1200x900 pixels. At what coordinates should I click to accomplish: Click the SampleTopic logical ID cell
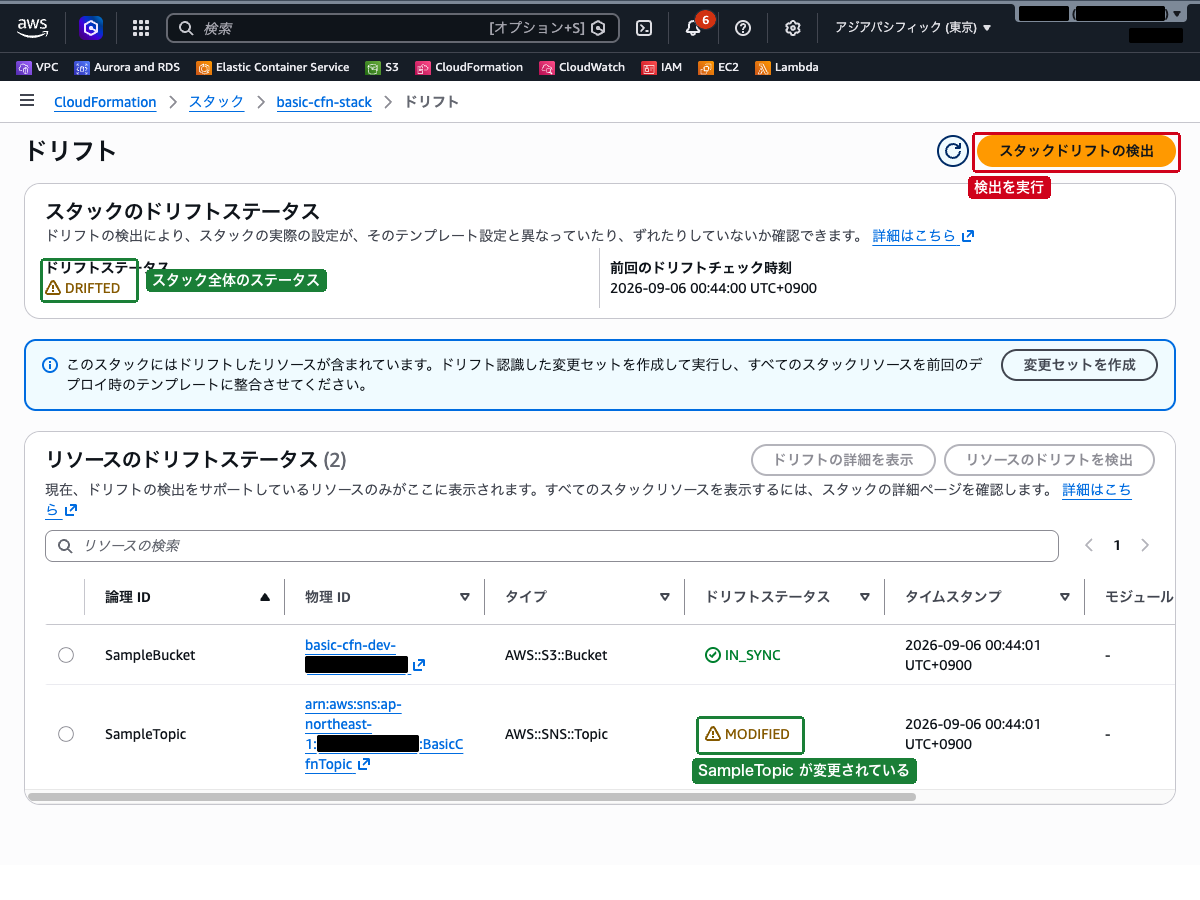(x=146, y=734)
